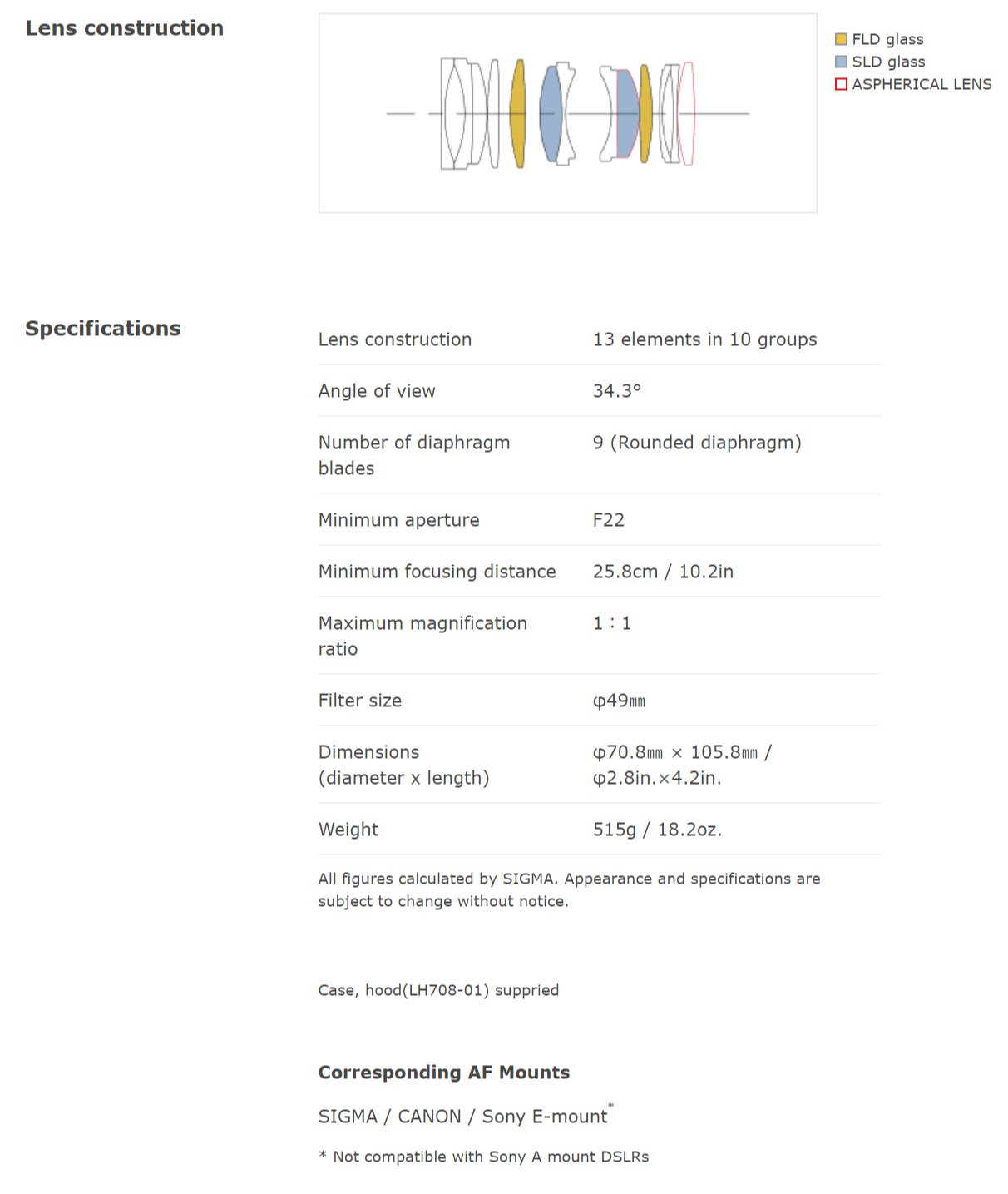This screenshot has height=1194, width=1008.
Task: Click the "25.8cm / 10.2in" focusing distance
Action: [x=663, y=572]
